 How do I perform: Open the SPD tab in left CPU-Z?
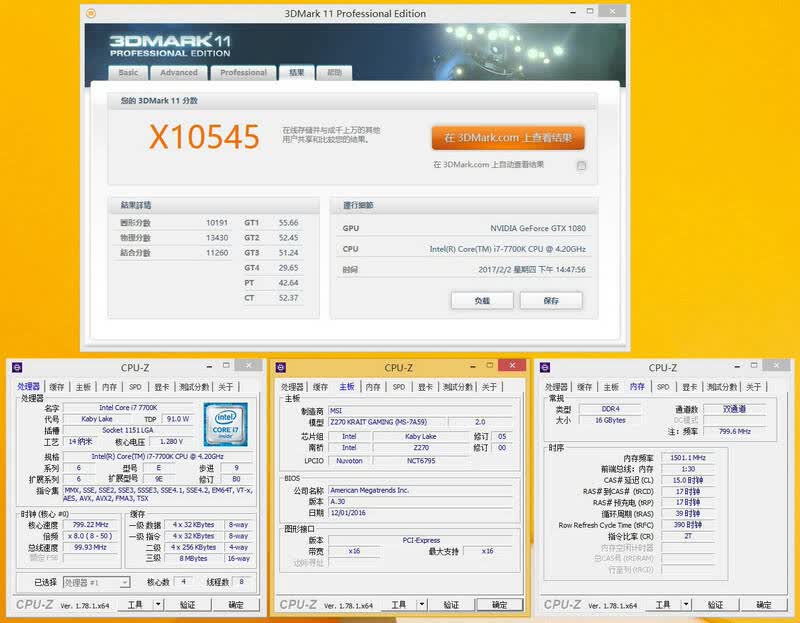pos(135,387)
